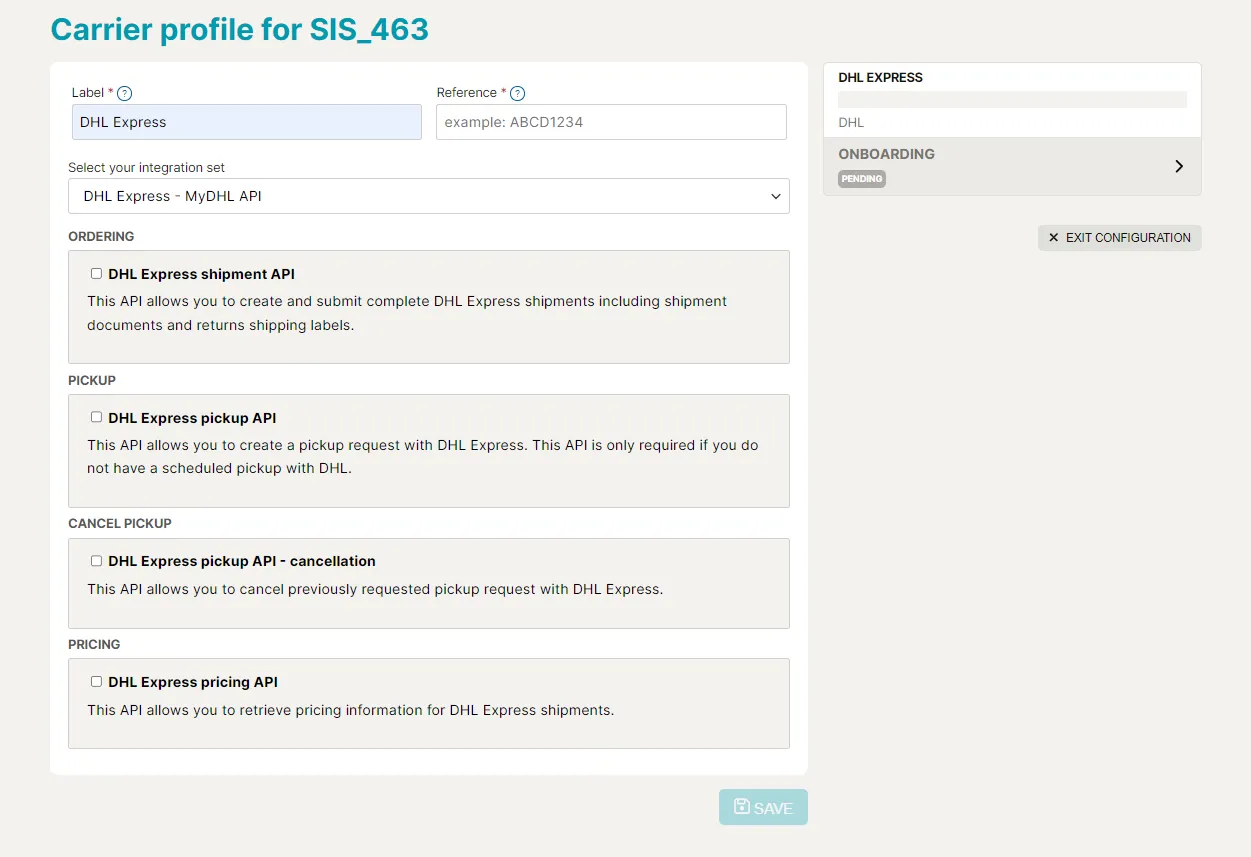This screenshot has width=1251, height=857.
Task: Click the floppy disk Save icon
Action: (742, 807)
